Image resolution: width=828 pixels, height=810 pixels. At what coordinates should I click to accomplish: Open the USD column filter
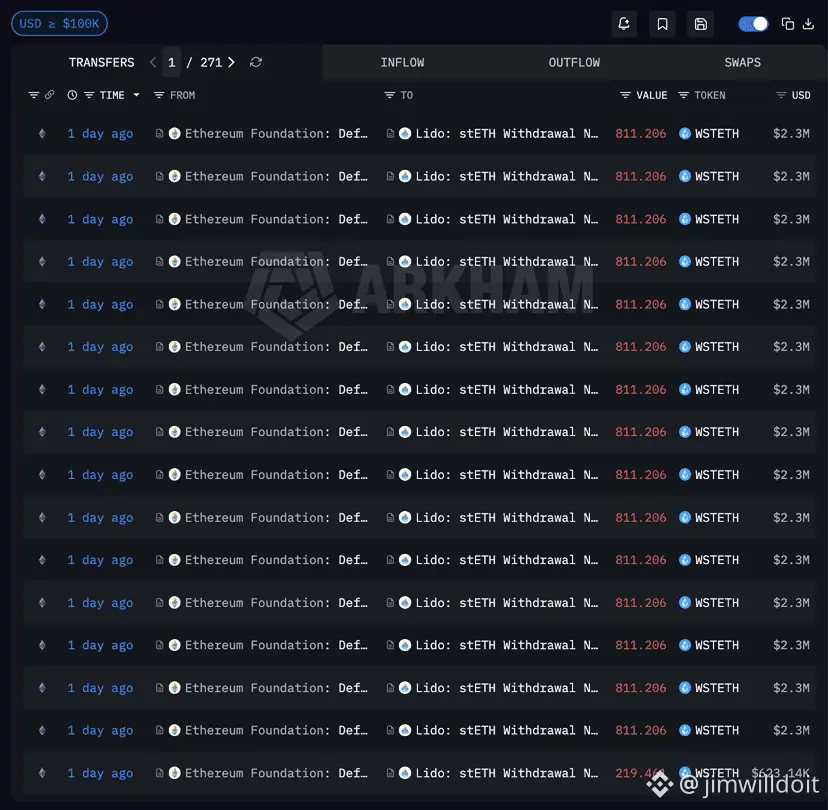(x=781, y=95)
